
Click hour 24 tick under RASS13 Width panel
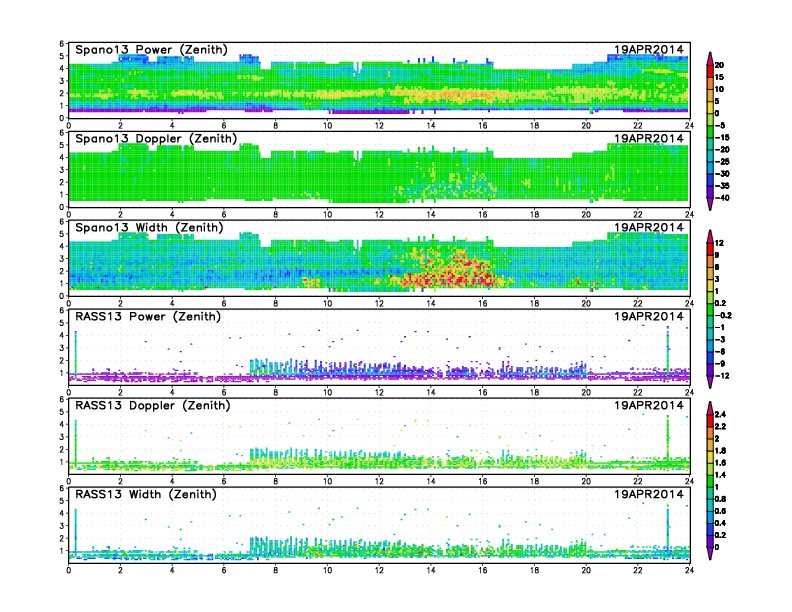click(x=689, y=570)
